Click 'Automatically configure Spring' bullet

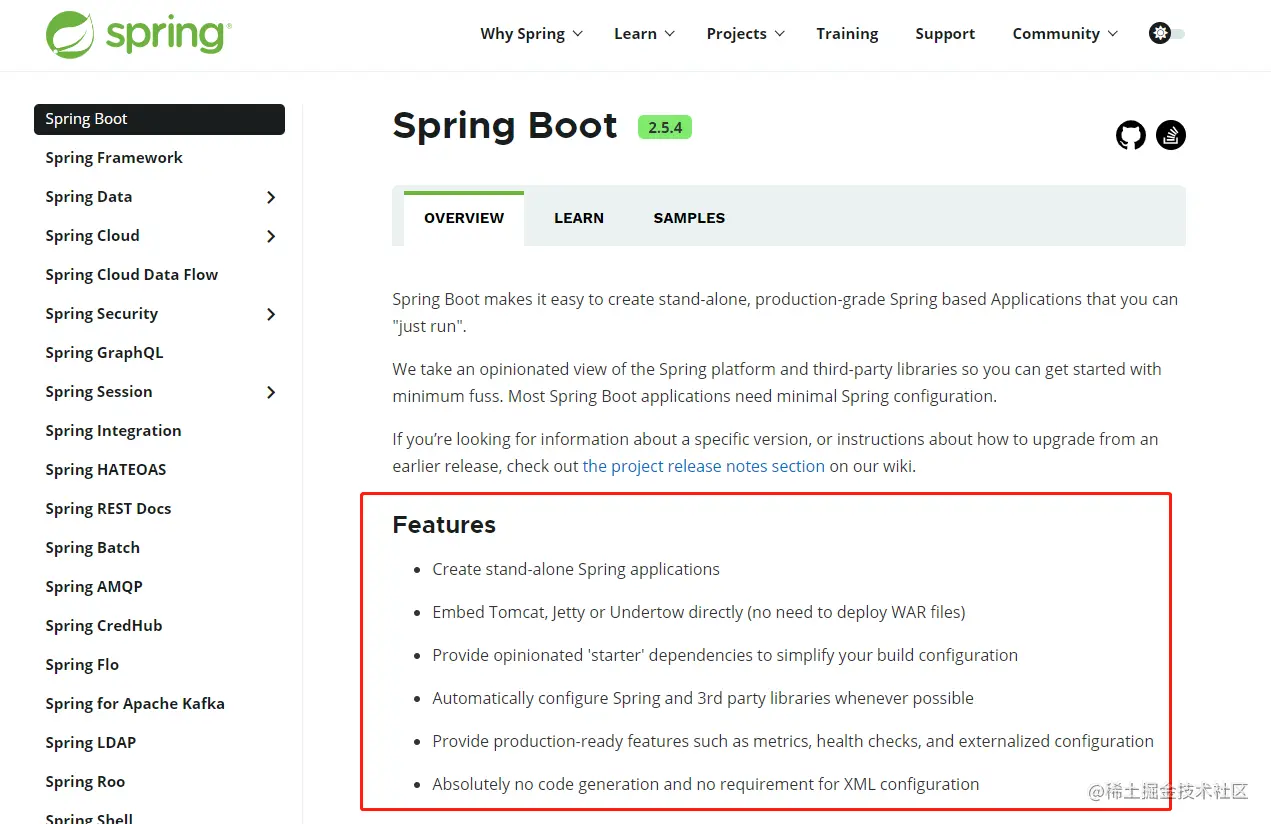tap(703, 698)
